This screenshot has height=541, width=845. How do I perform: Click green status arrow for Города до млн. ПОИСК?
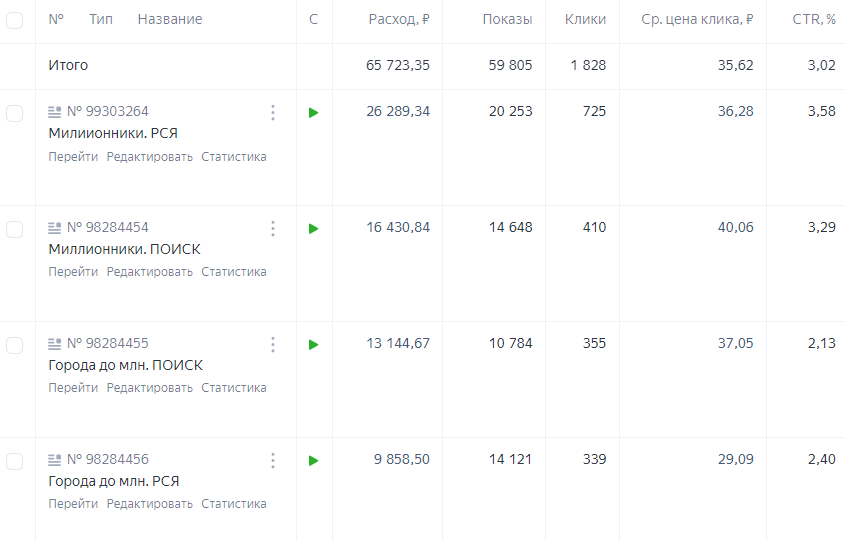pyautogui.click(x=314, y=345)
